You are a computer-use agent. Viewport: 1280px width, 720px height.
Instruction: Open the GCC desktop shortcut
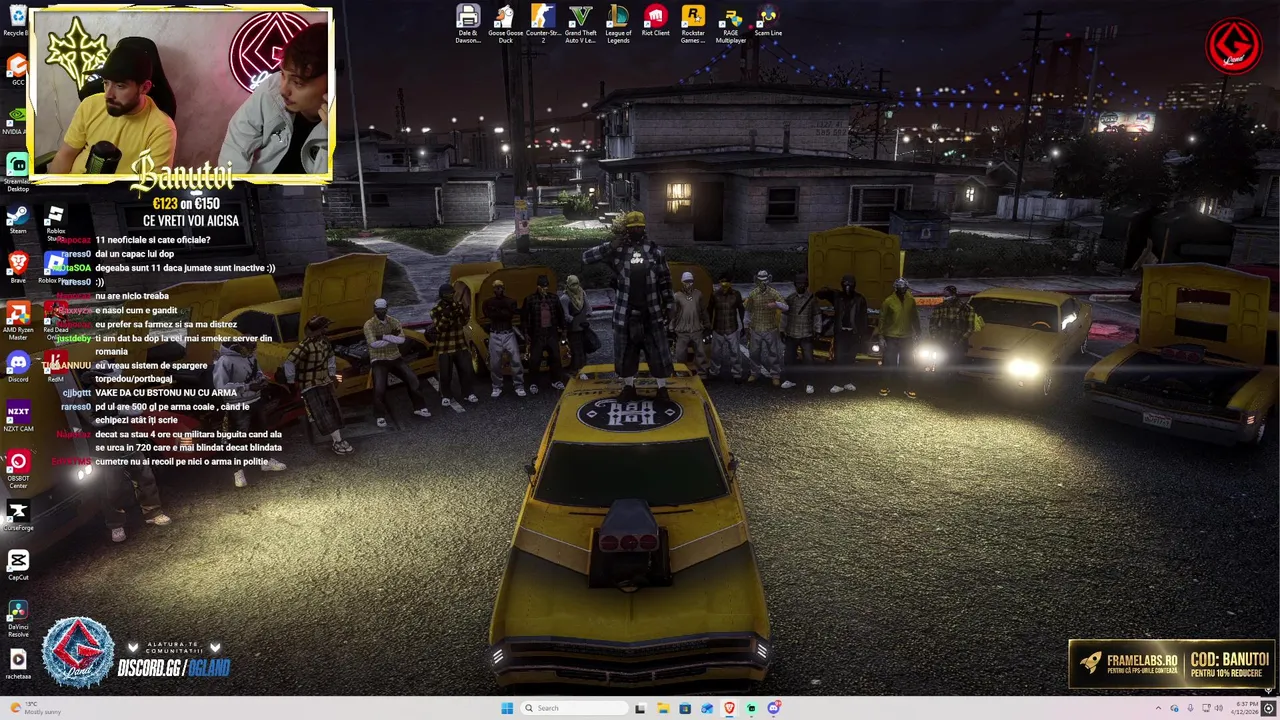(x=17, y=68)
